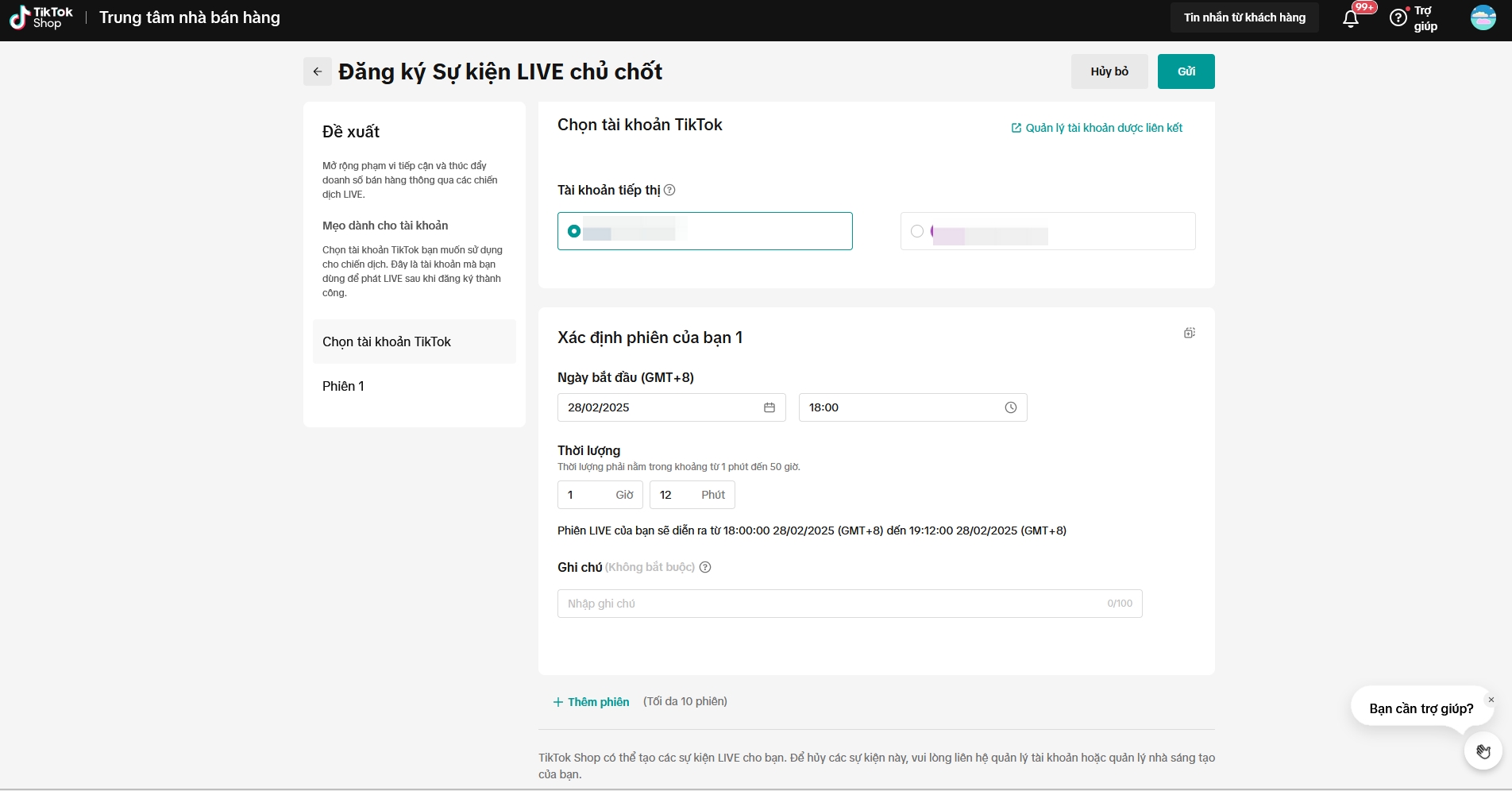This screenshot has width=1512, height=791.
Task: Click the Tài khoản tiếp thị info icon
Action: (x=669, y=190)
